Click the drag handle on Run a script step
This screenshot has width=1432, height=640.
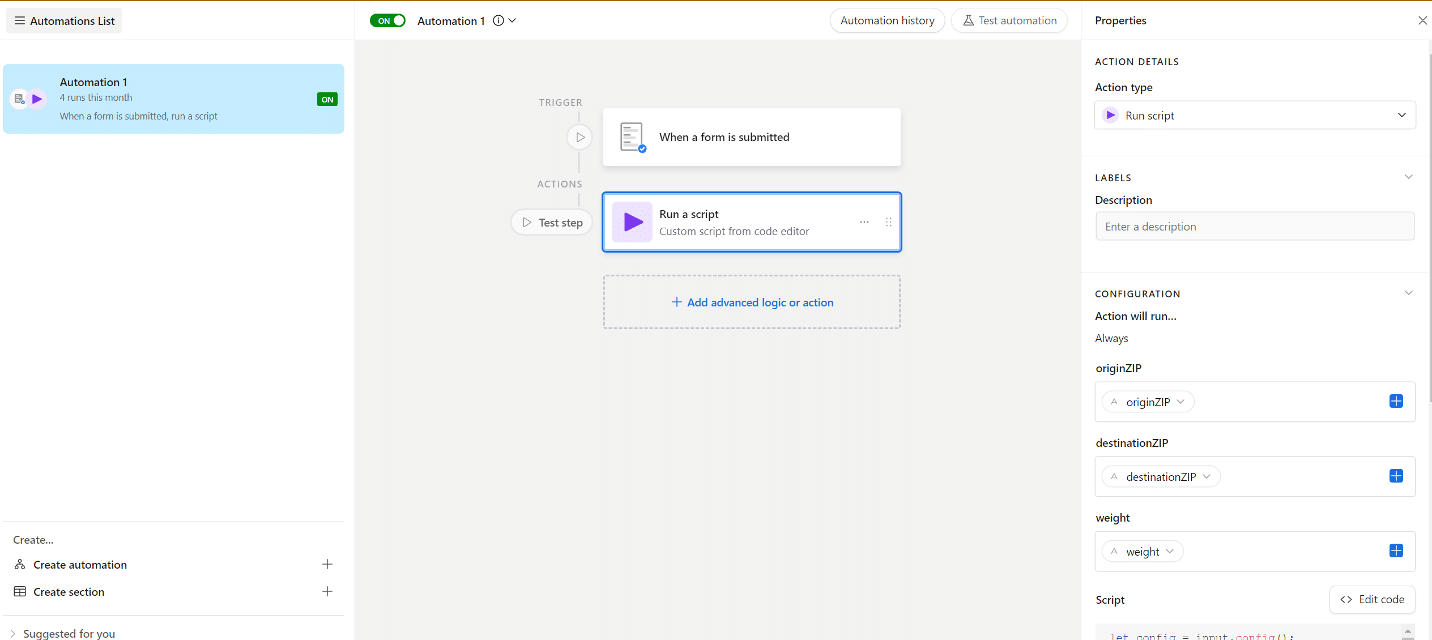point(888,222)
